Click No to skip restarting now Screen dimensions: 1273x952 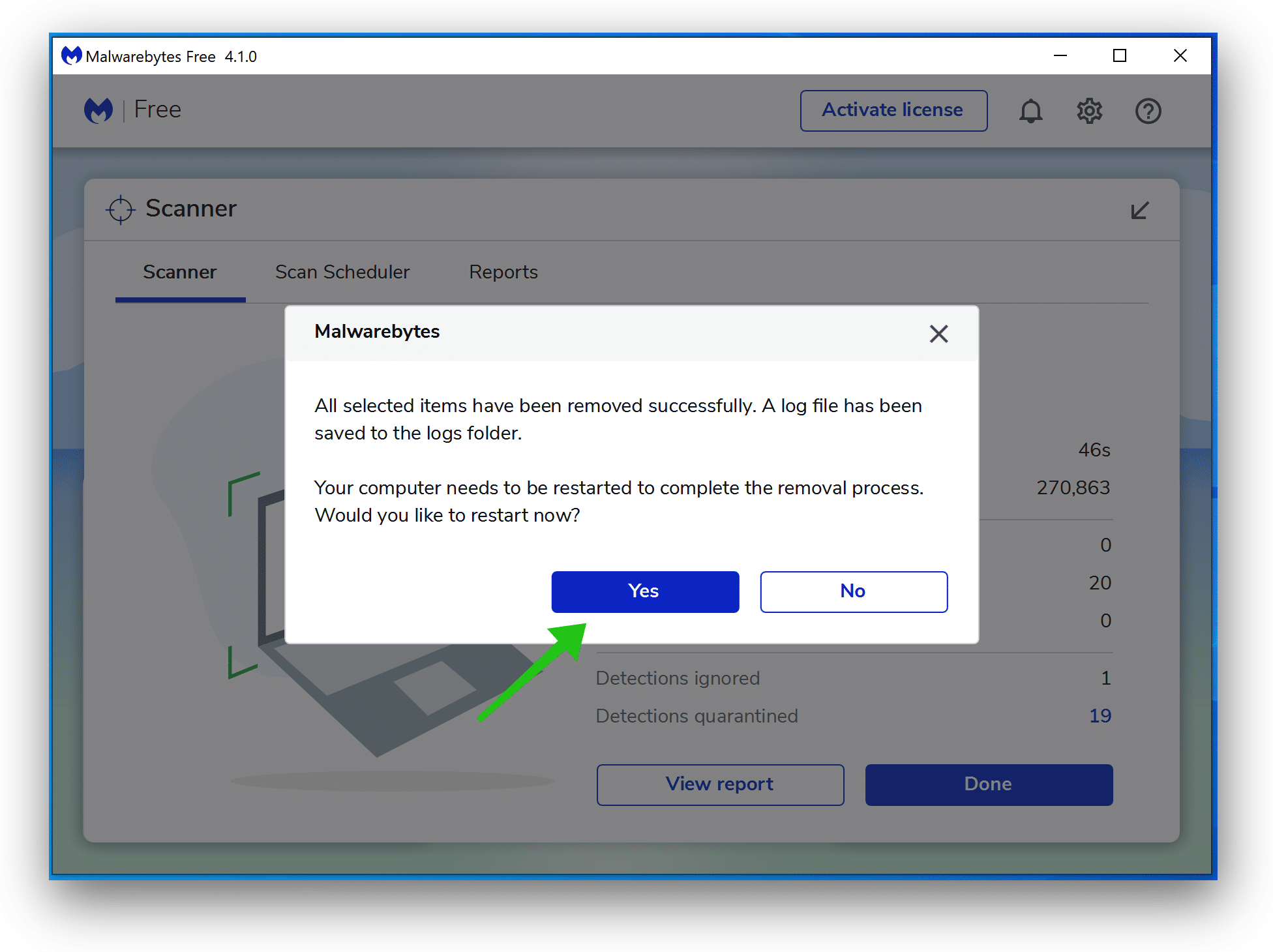tap(852, 591)
